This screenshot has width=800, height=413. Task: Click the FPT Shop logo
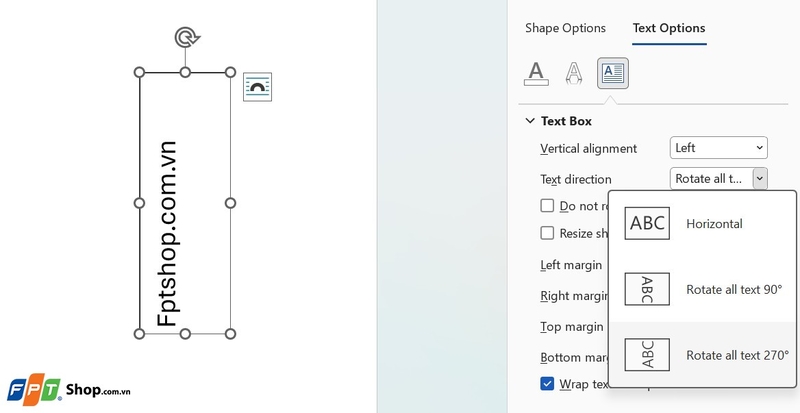[69, 391]
